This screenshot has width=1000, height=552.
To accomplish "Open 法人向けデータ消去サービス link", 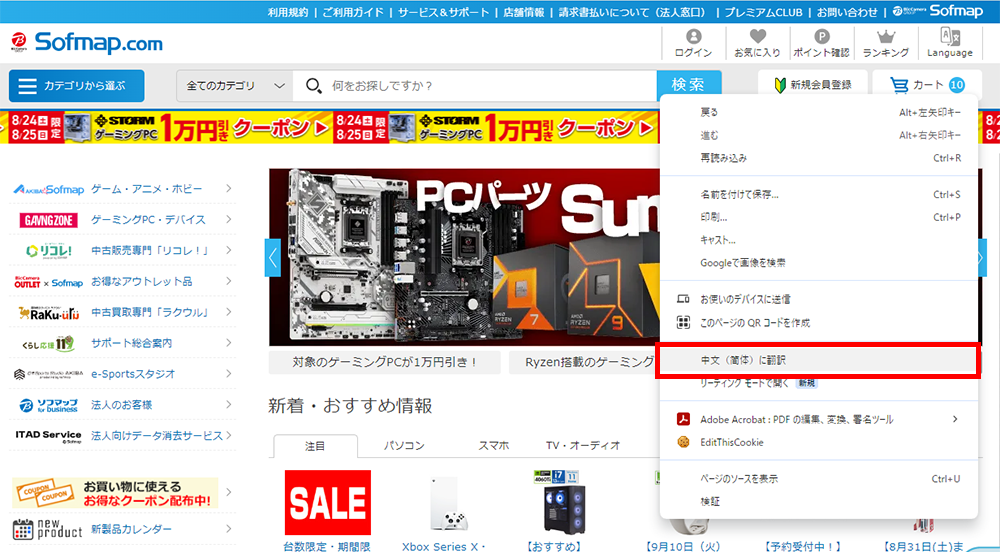I will [157, 436].
